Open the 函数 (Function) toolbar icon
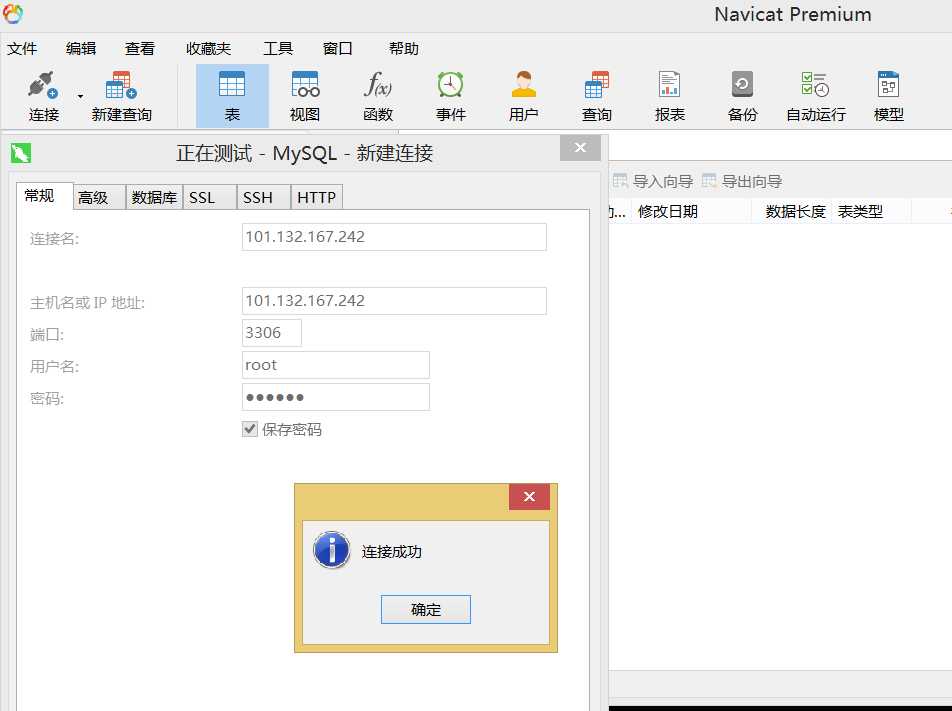The image size is (952, 711). [378, 96]
